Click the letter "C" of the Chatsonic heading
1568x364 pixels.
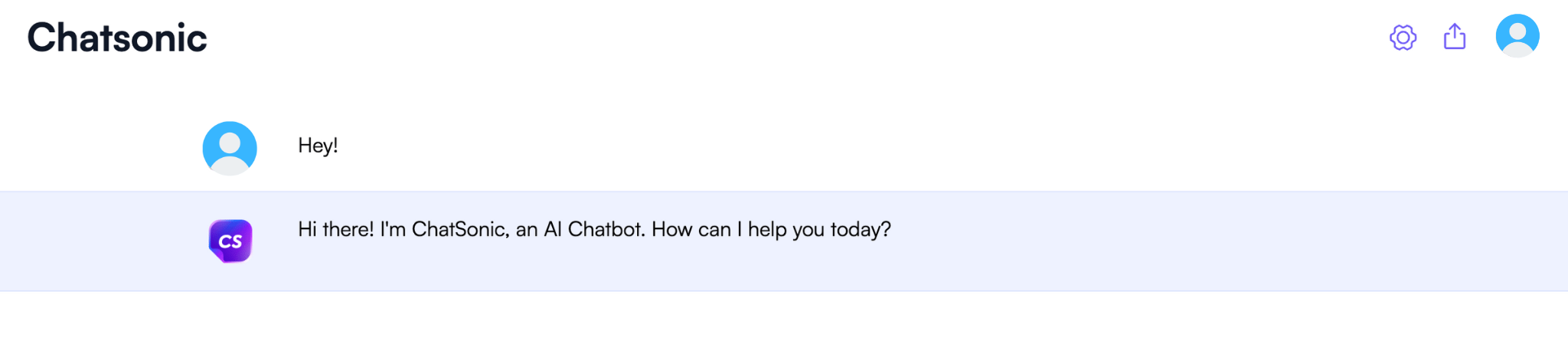tap(43, 38)
